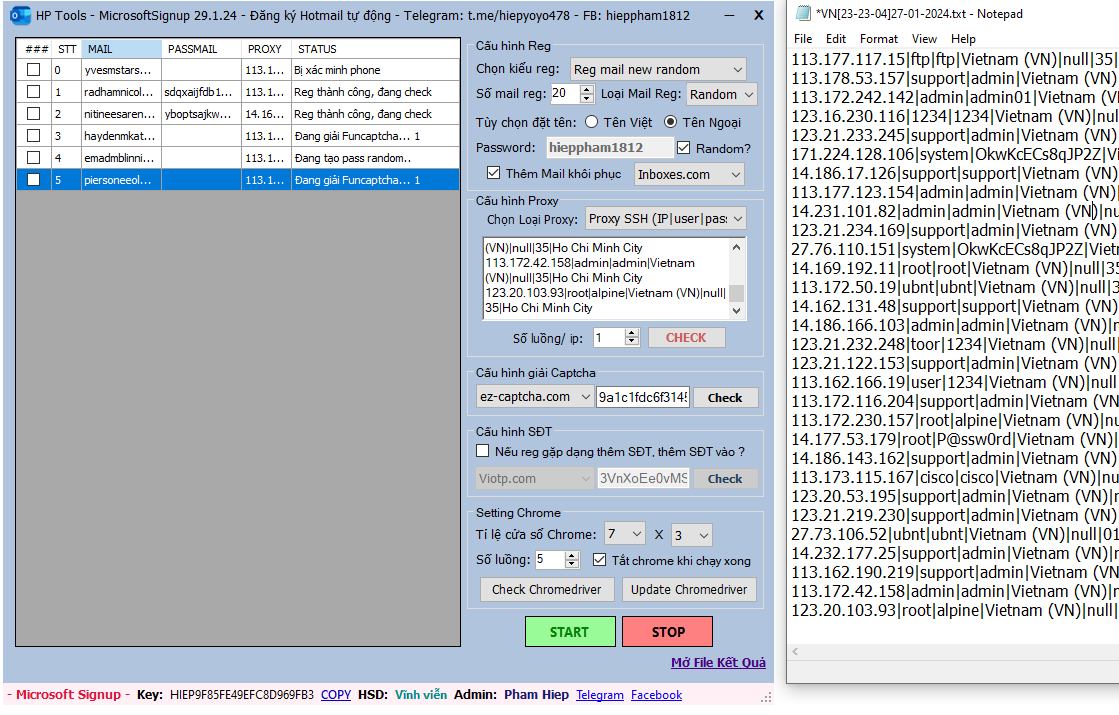The width and height of the screenshot is (1119, 715).
Task: Toggle the Random? password checkbox
Action: point(684,148)
